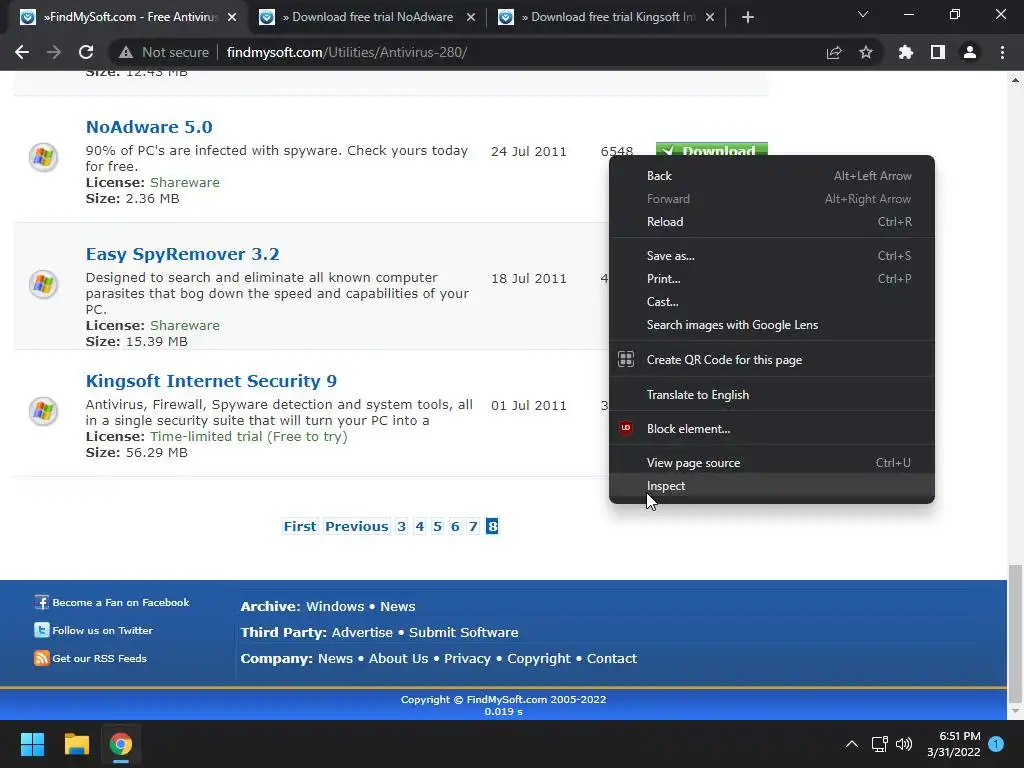Choose Inspect in the context menu
Image resolution: width=1024 pixels, height=768 pixels.
point(771,486)
